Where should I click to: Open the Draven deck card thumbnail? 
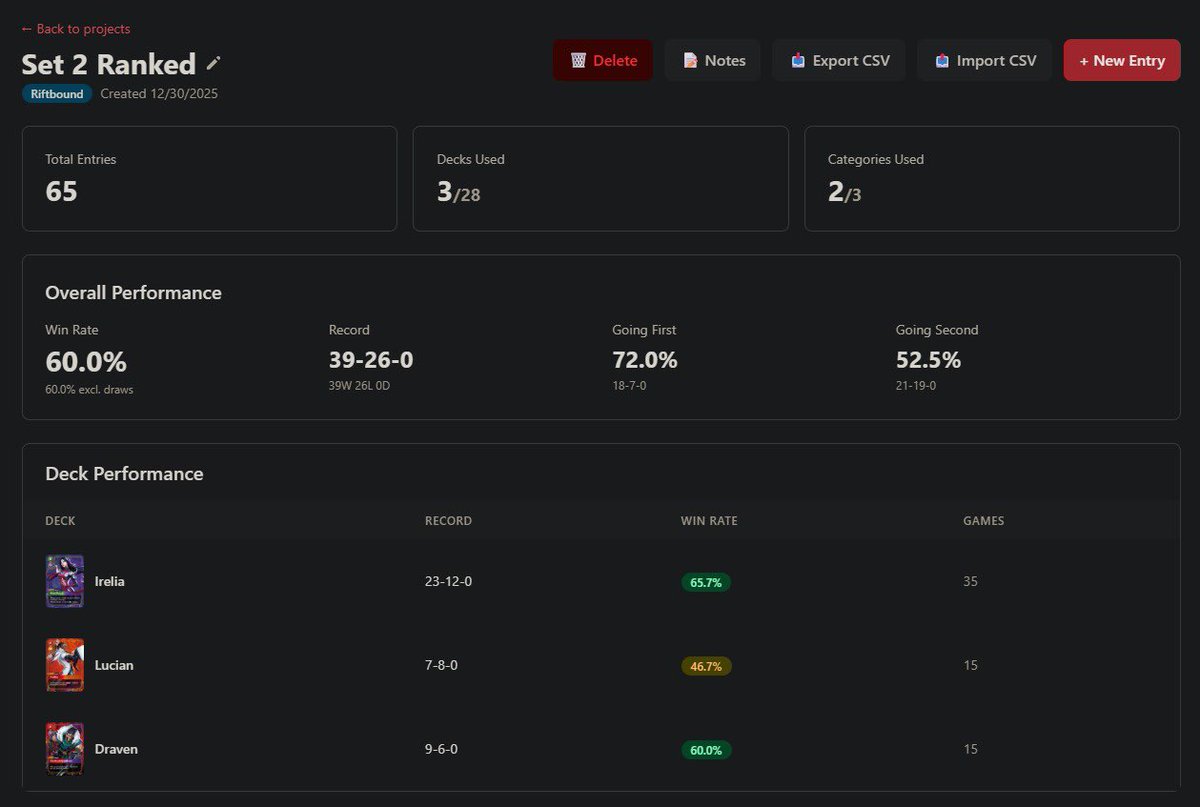65,749
